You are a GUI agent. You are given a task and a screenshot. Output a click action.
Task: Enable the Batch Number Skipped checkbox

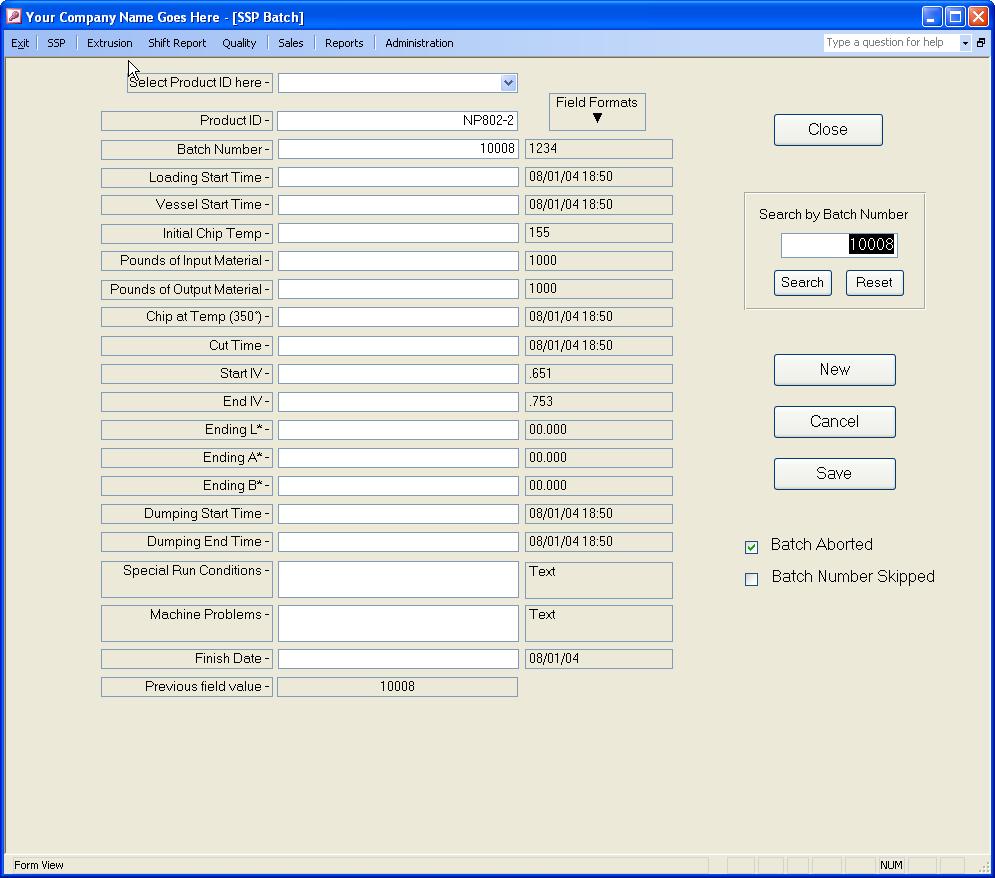click(752, 579)
